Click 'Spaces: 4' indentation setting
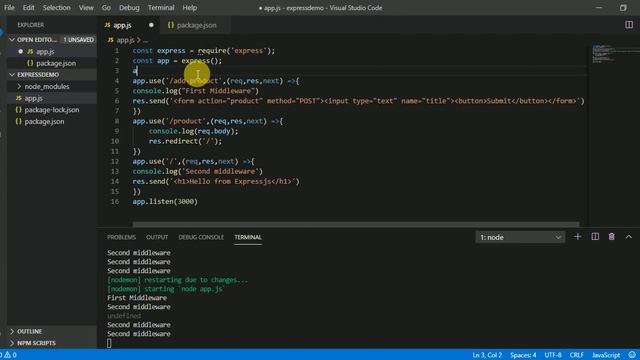Screen dimensions: 640x360 (x=523, y=355)
